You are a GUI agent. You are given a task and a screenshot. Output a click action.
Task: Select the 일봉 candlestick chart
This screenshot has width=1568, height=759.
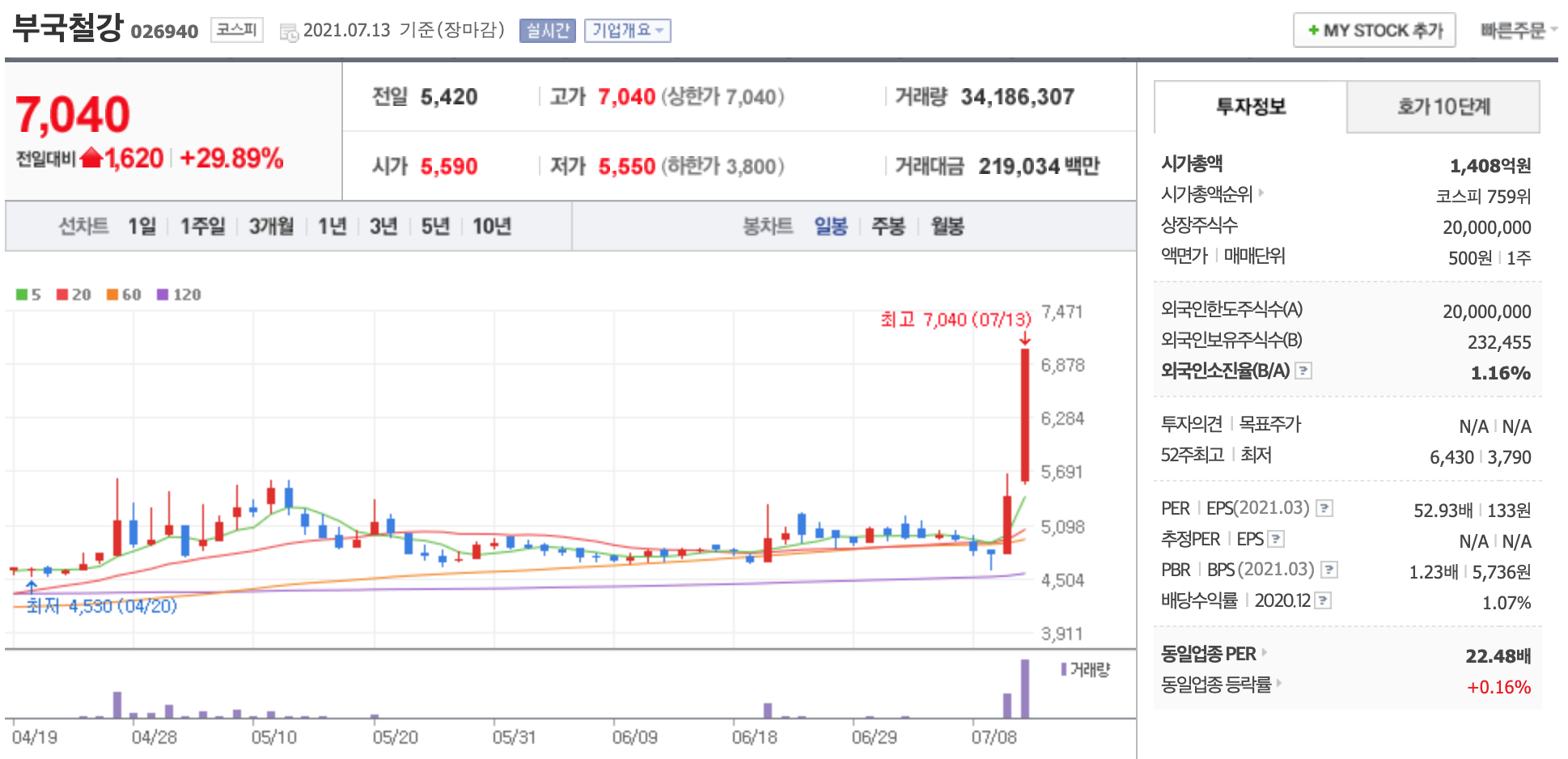pos(831,226)
